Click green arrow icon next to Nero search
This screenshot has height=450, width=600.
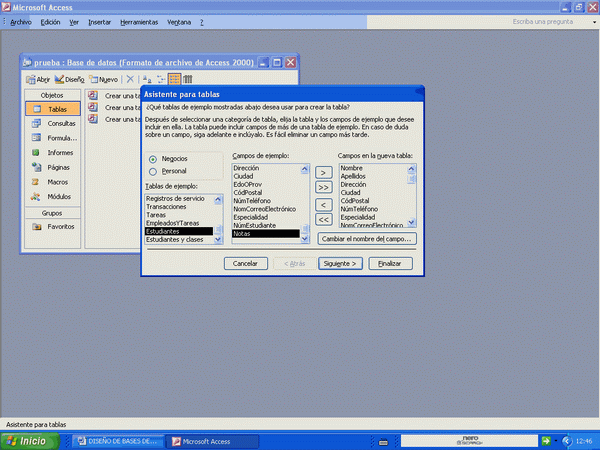pyautogui.click(x=546, y=441)
